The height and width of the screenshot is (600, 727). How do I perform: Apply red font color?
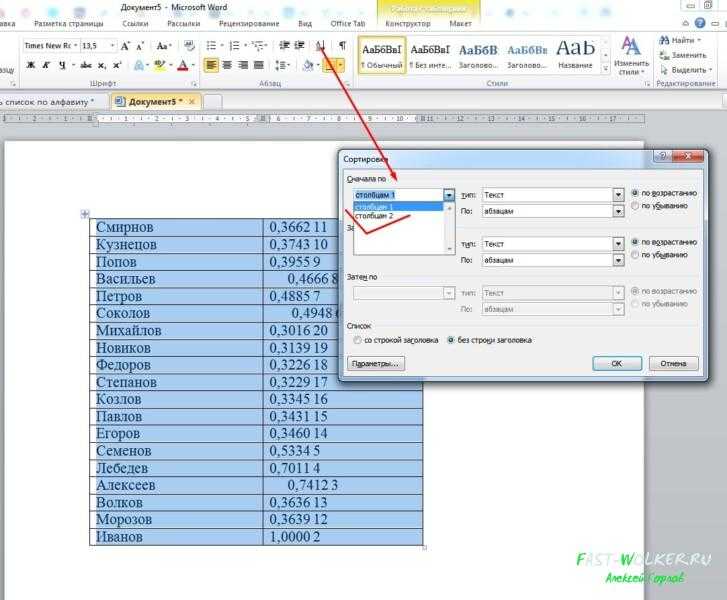(184, 65)
